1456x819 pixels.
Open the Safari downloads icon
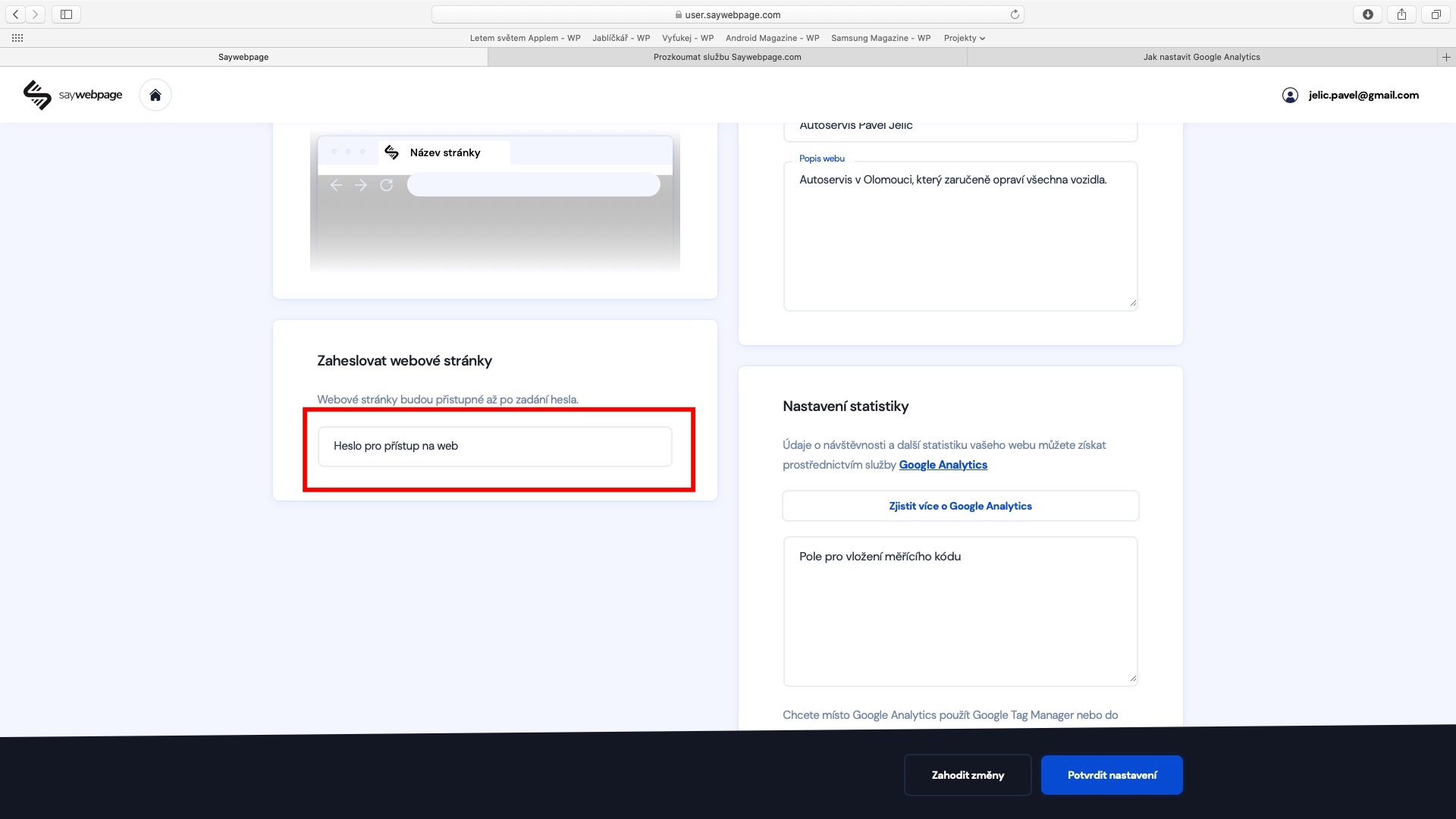coord(1367,14)
